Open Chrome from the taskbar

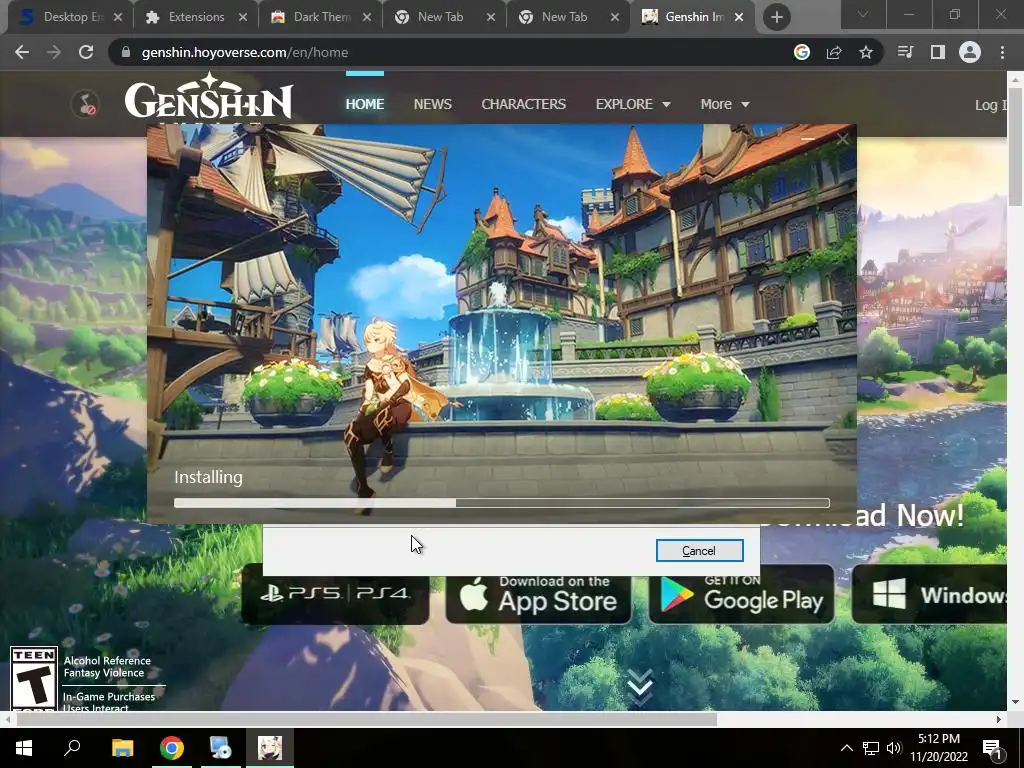172,748
